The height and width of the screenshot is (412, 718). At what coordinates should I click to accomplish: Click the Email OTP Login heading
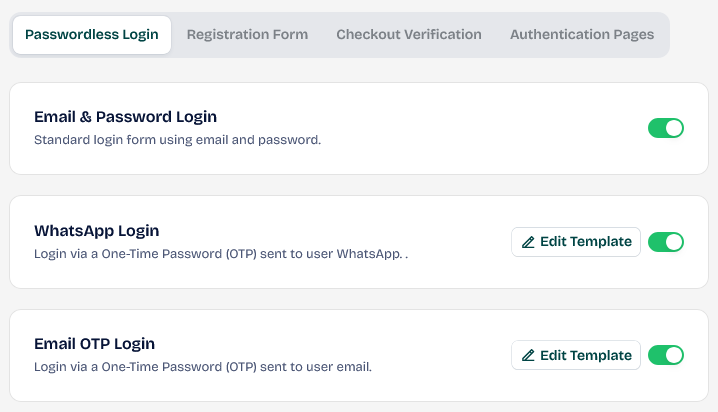pos(94,344)
